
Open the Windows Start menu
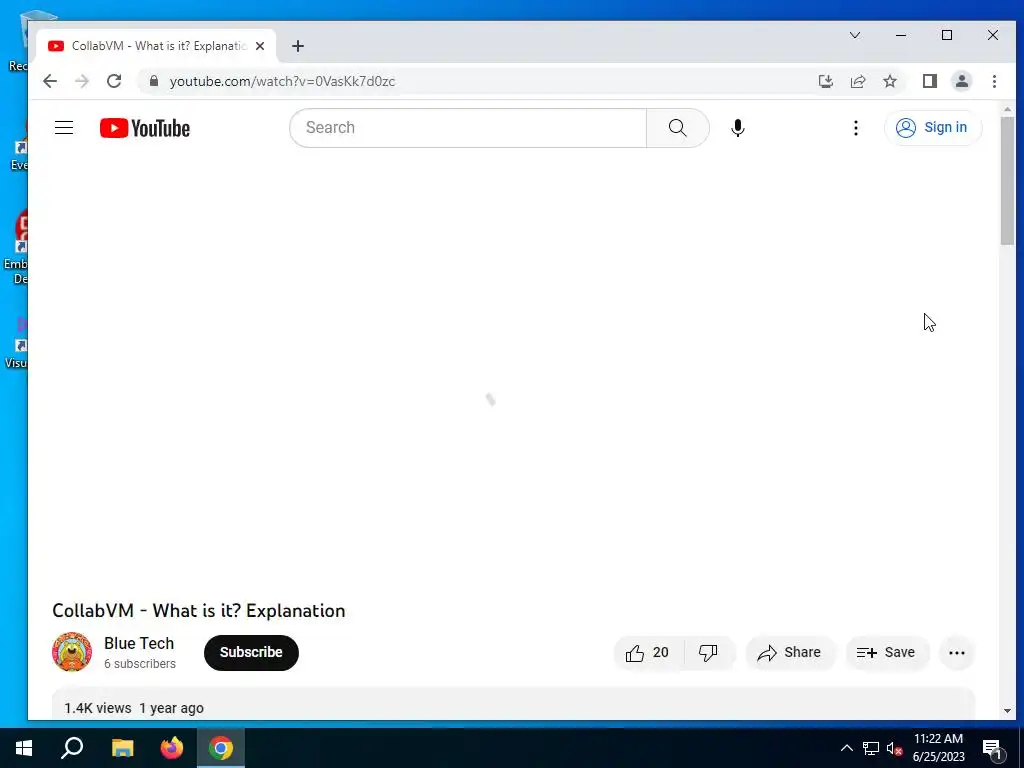point(24,748)
